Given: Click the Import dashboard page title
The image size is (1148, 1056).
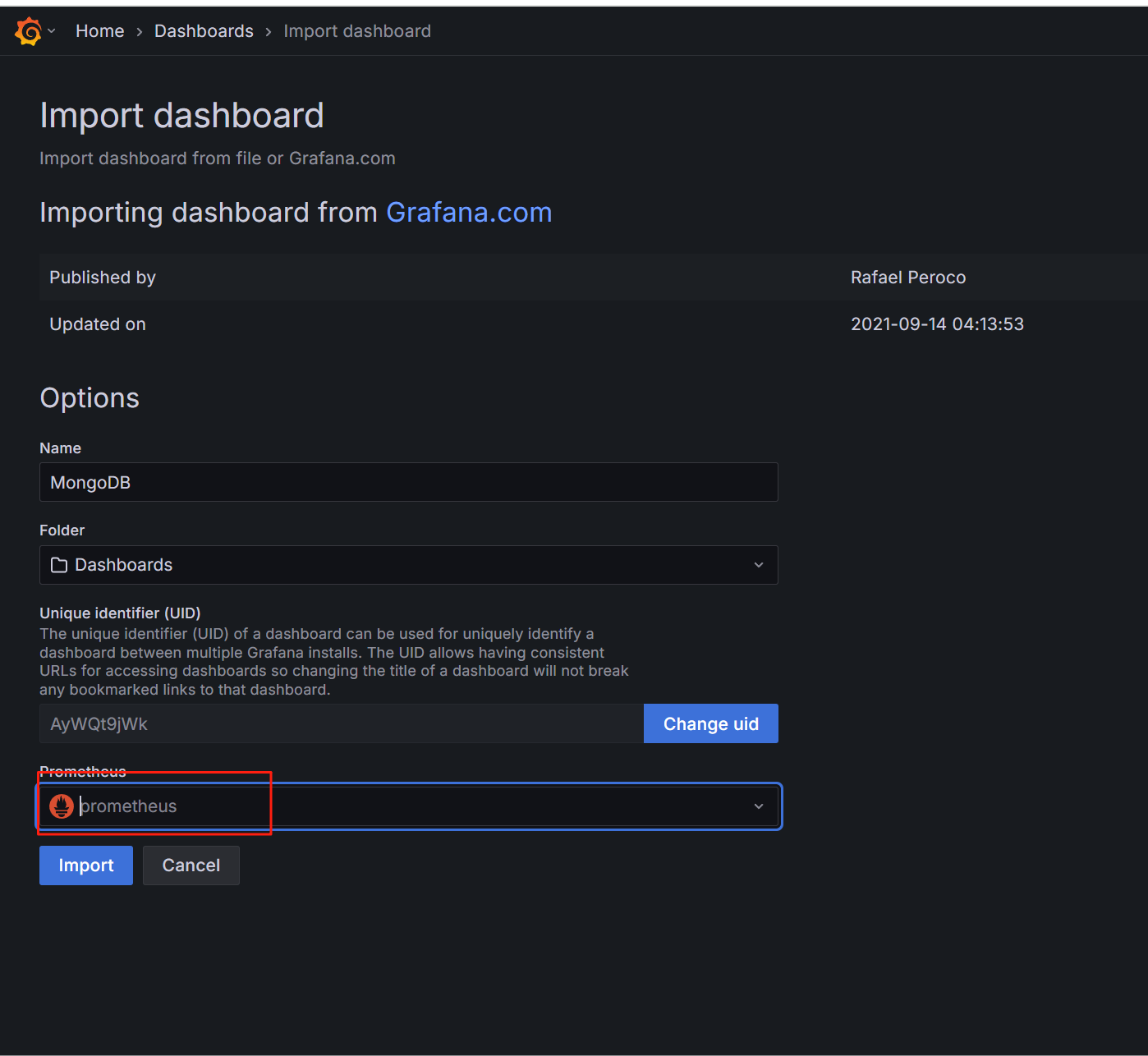Looking at the screenshot, I should pos(181,116).
